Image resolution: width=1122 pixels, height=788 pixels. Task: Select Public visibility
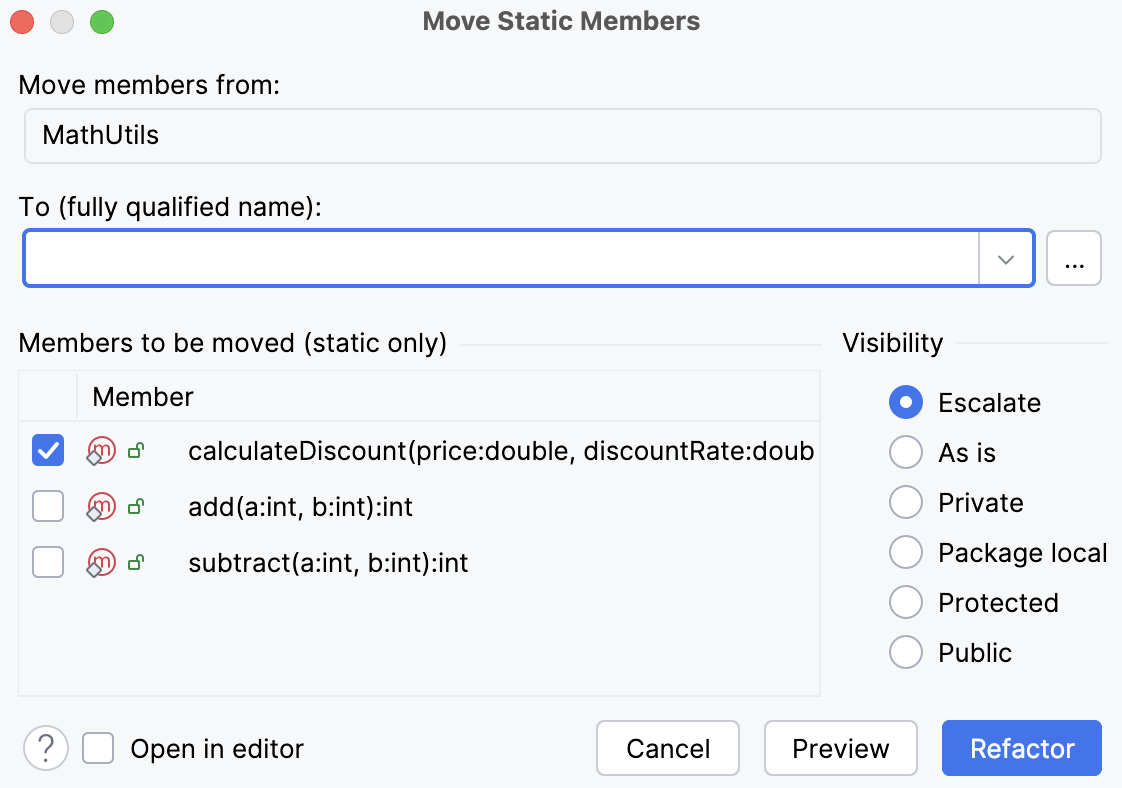(905, 652)
